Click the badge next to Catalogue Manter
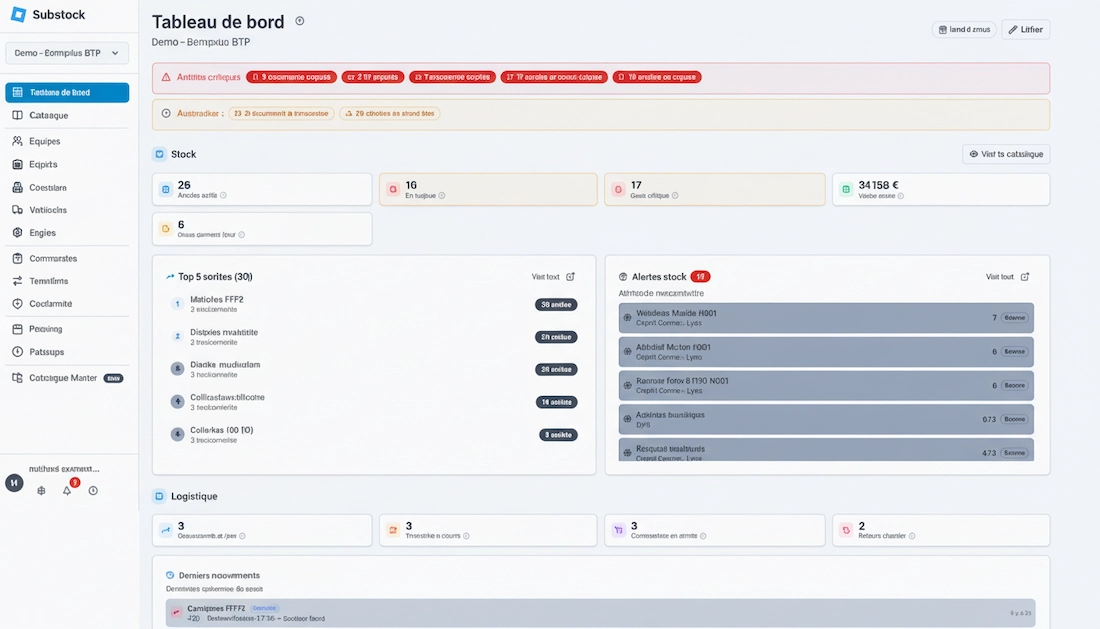The width and height of the screenshot is (1100, 629). (114, 378)
